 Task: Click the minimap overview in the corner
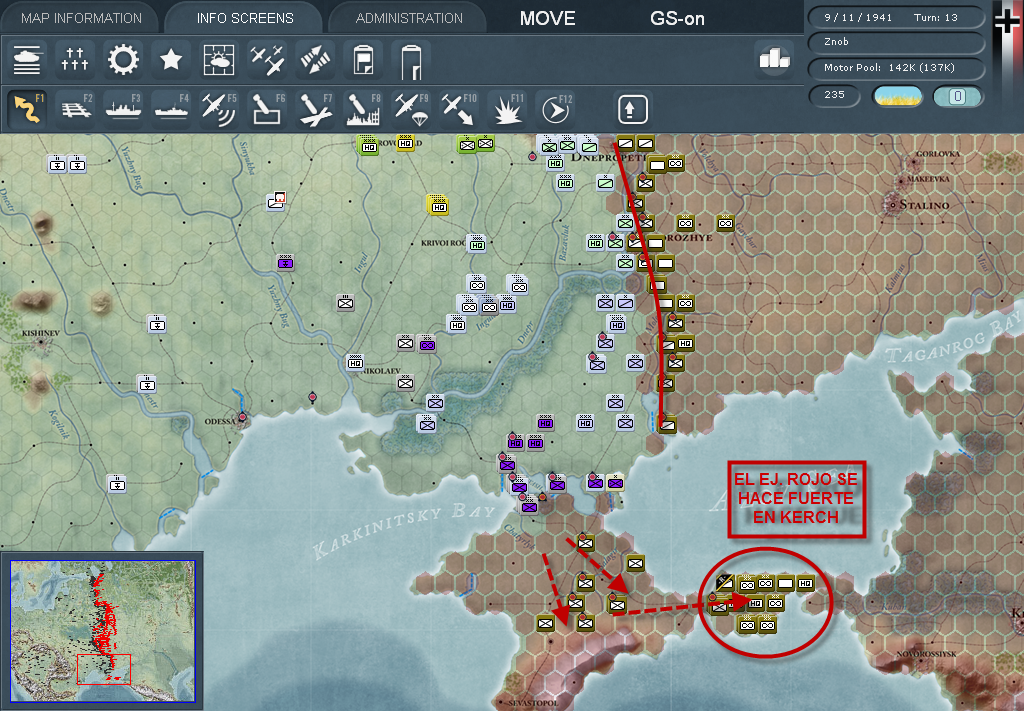click(x=103, y=631)
